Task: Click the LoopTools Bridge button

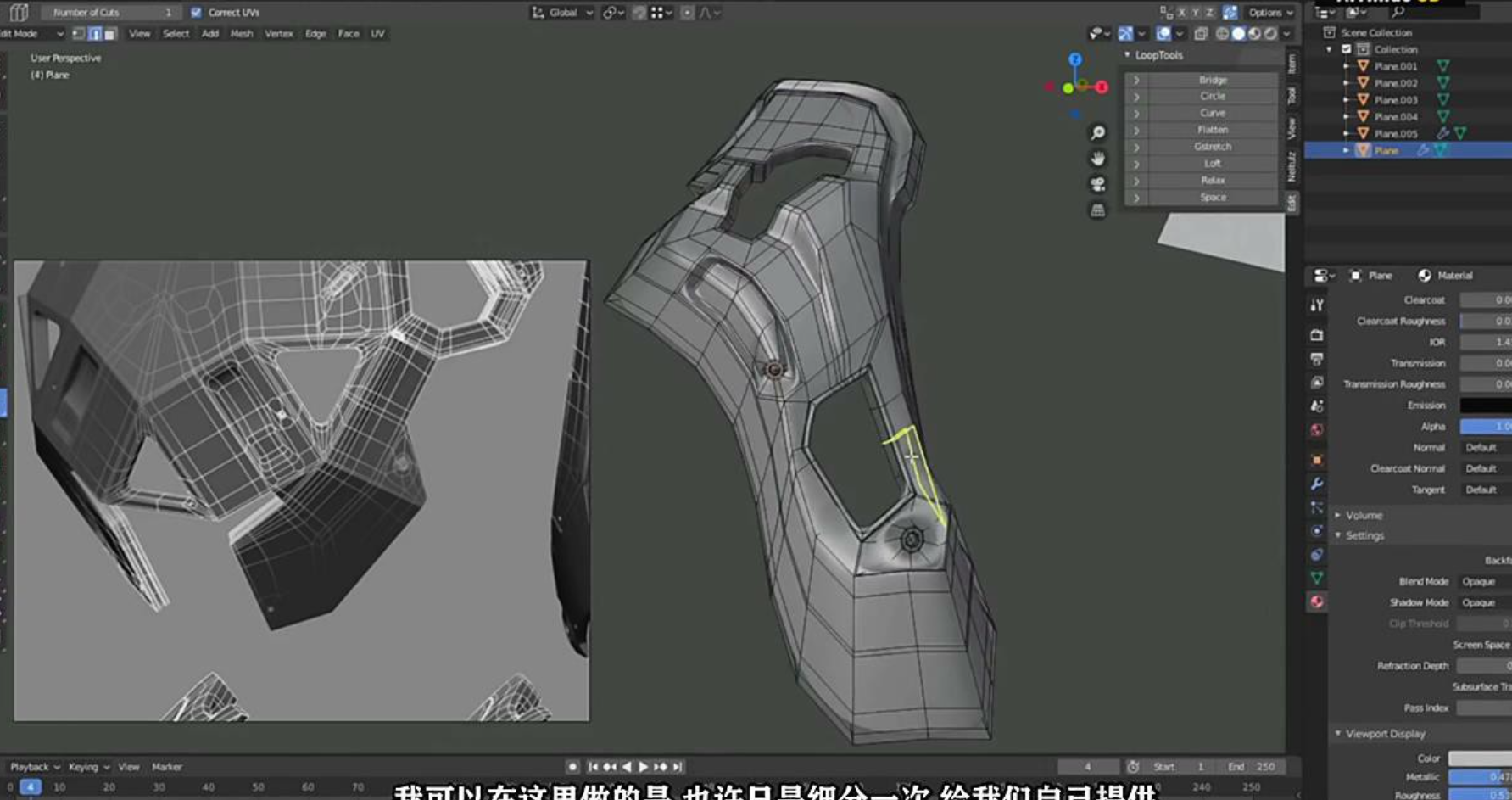Action: (x=1212, y=80)
